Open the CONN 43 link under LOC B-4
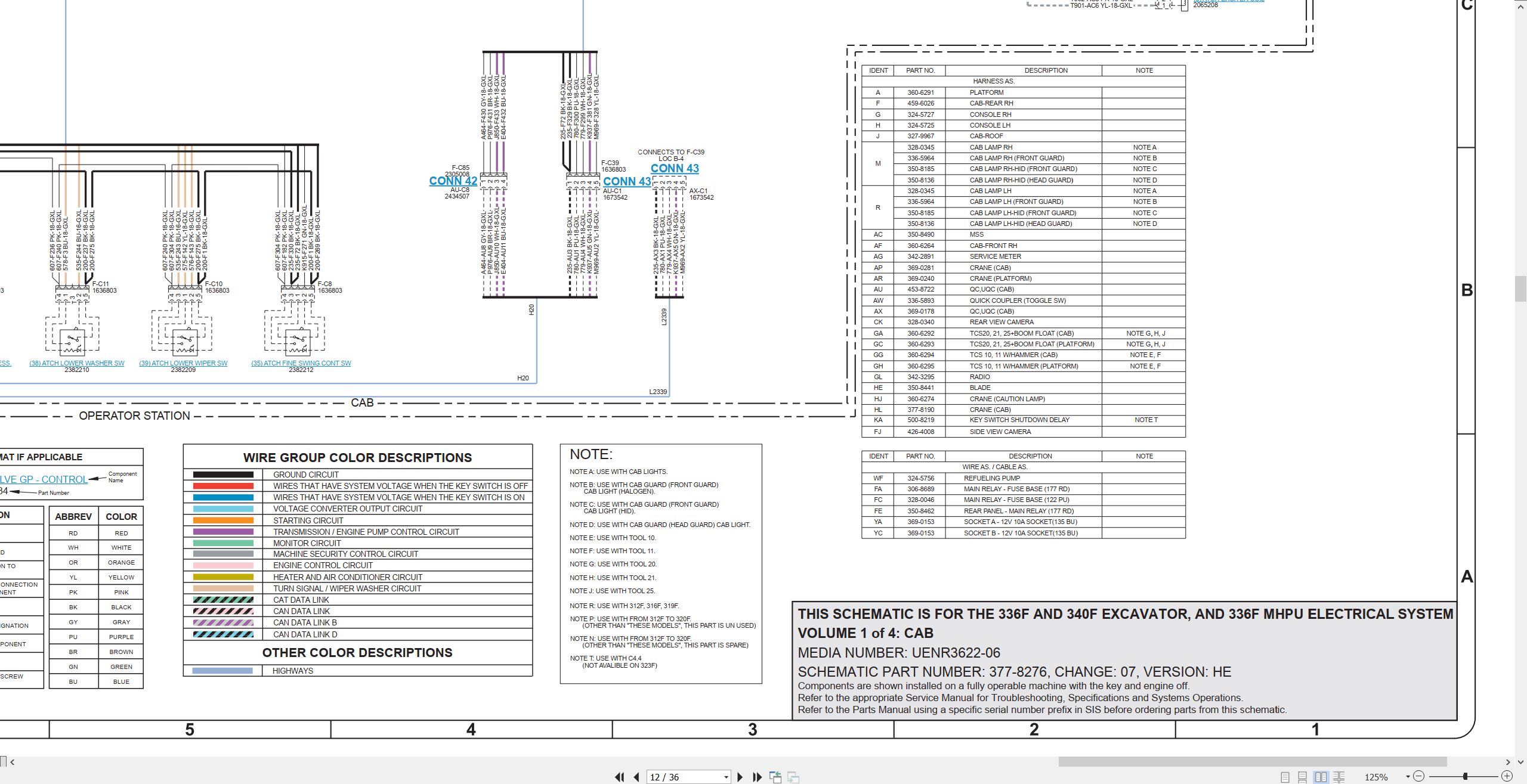The image size is (1527, 784). coord(675,169)
